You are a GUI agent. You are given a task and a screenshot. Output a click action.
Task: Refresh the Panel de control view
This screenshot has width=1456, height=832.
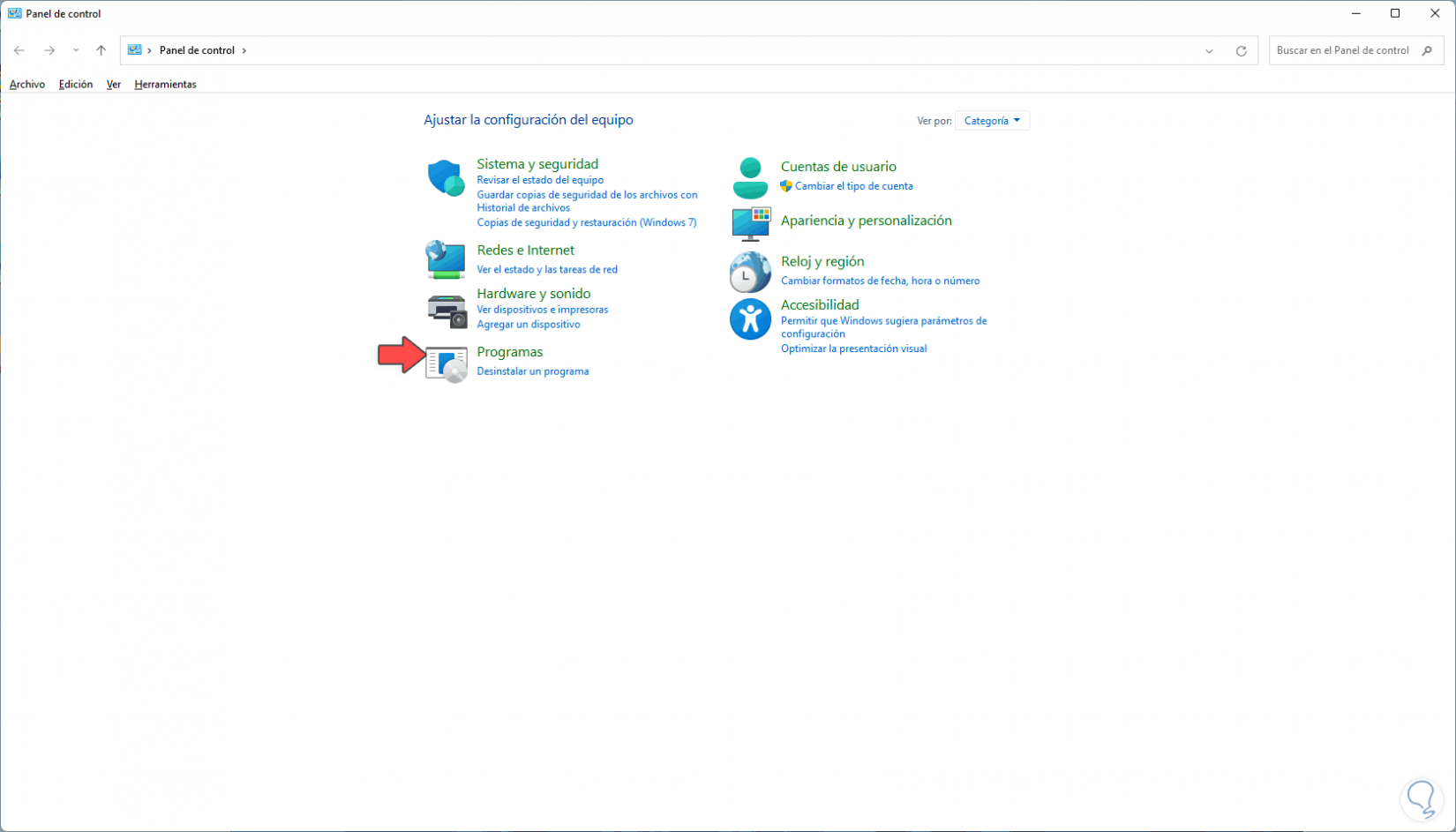click(x=1241, y=51)
